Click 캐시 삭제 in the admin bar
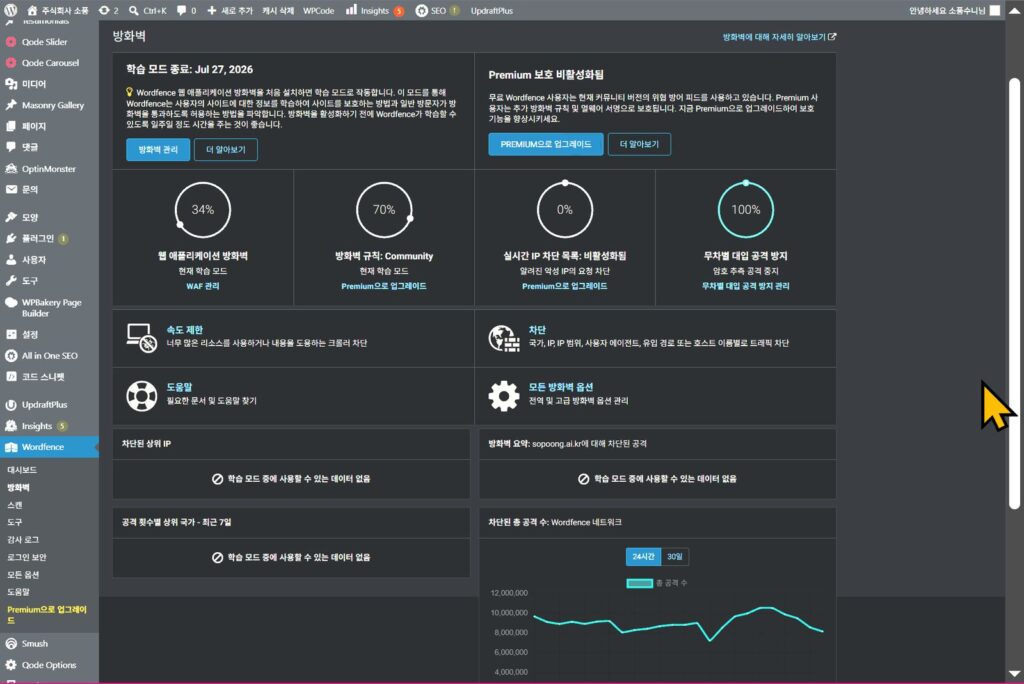Viewport: 1024px width, 684px height. tap(278, 10)
